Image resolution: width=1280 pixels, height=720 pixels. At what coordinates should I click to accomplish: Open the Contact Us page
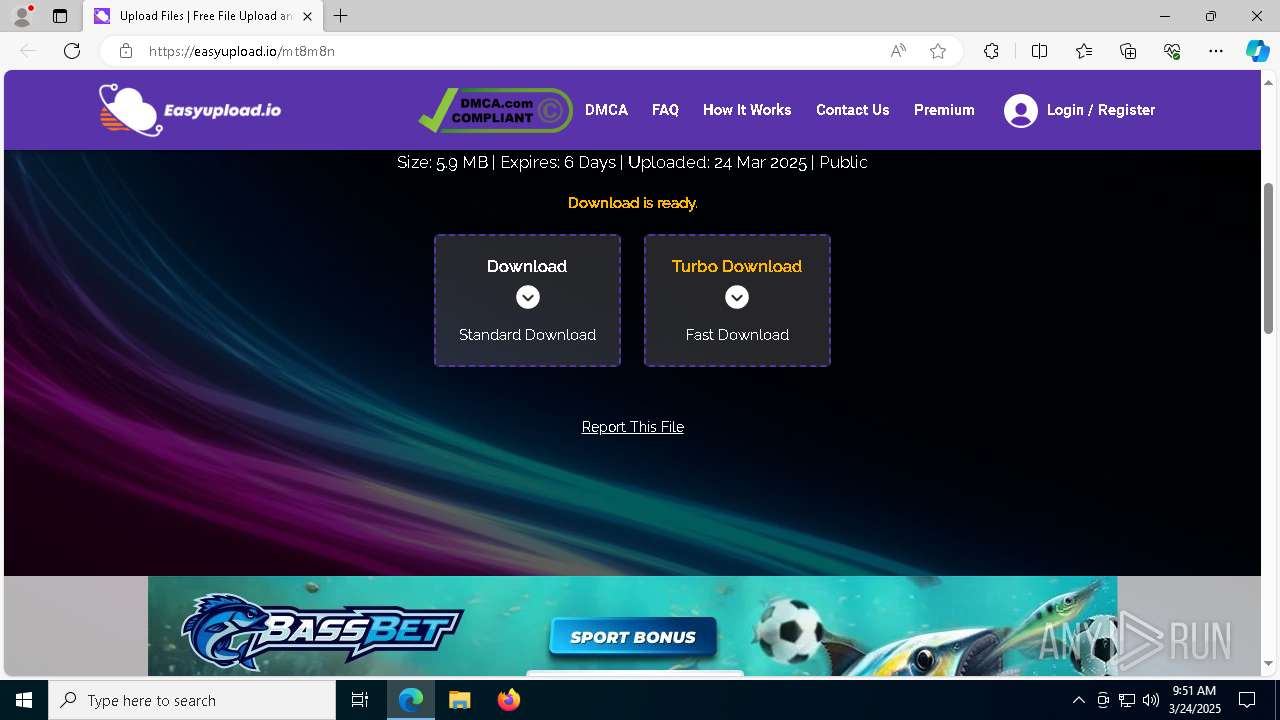click(x=852, y=110)
